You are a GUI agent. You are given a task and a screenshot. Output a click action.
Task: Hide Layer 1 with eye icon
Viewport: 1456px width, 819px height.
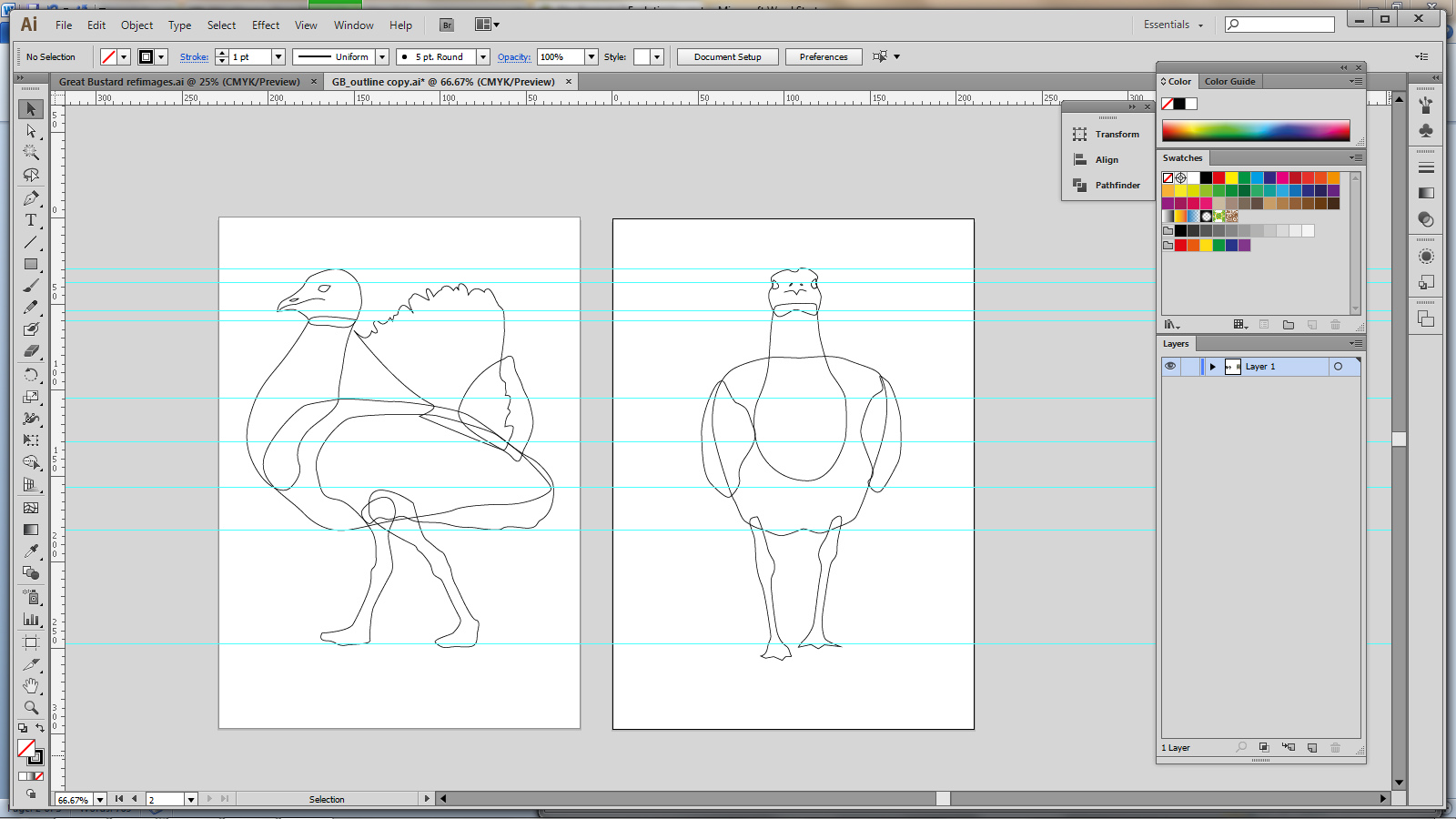tap(1170, 366)
